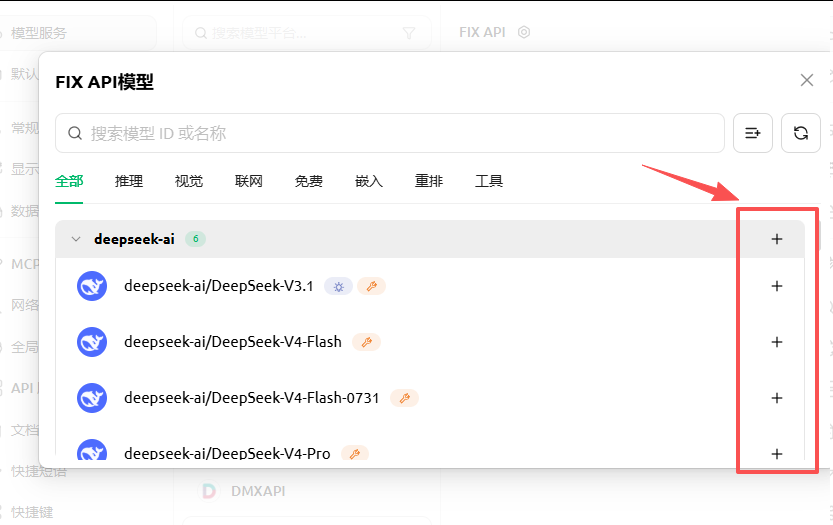This screenshot has height=525, width=833.
Task: Select the 全部 tab
Action: [x=69, y=181]
